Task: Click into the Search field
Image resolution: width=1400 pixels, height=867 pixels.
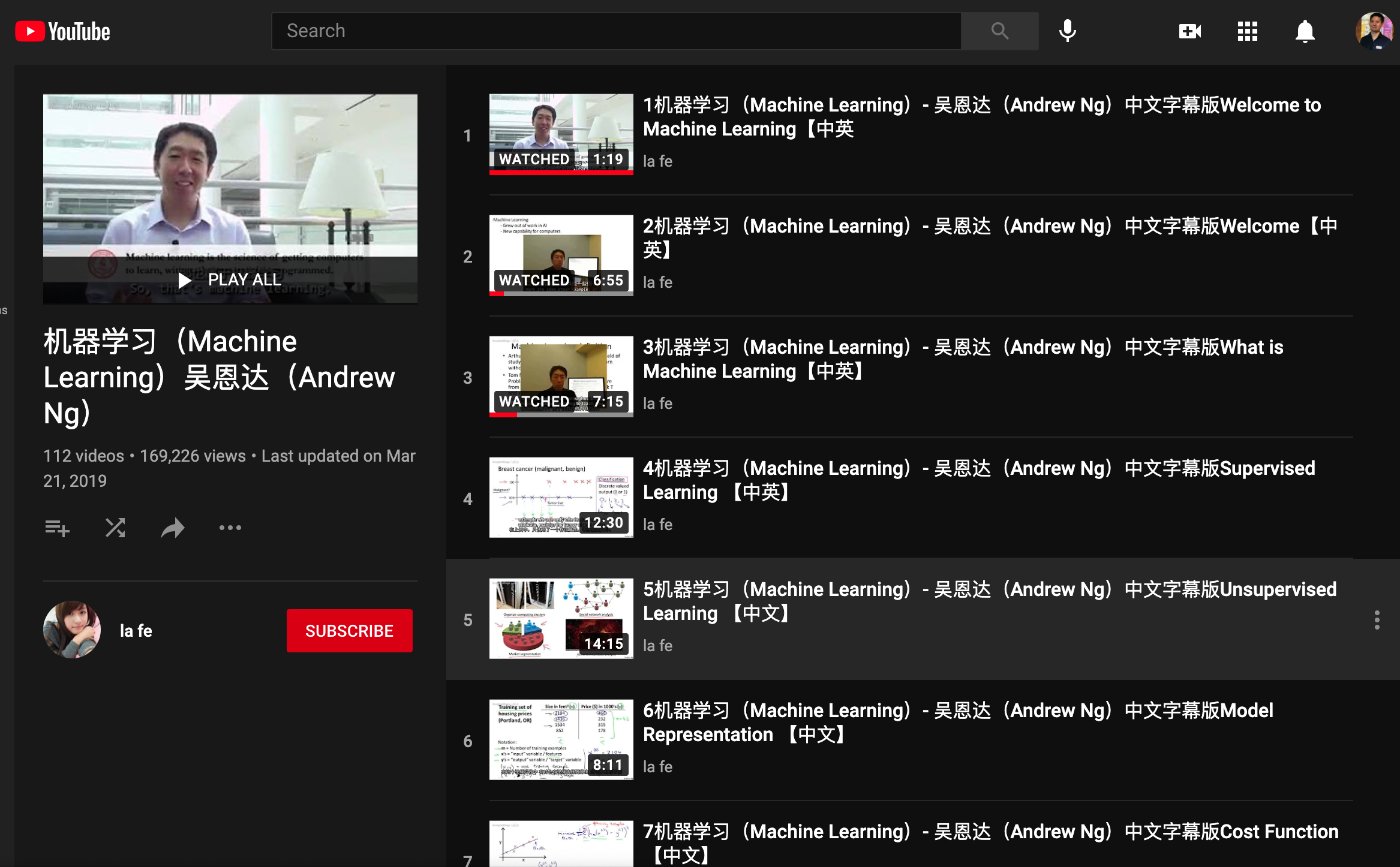Action: tap(616, 31)
